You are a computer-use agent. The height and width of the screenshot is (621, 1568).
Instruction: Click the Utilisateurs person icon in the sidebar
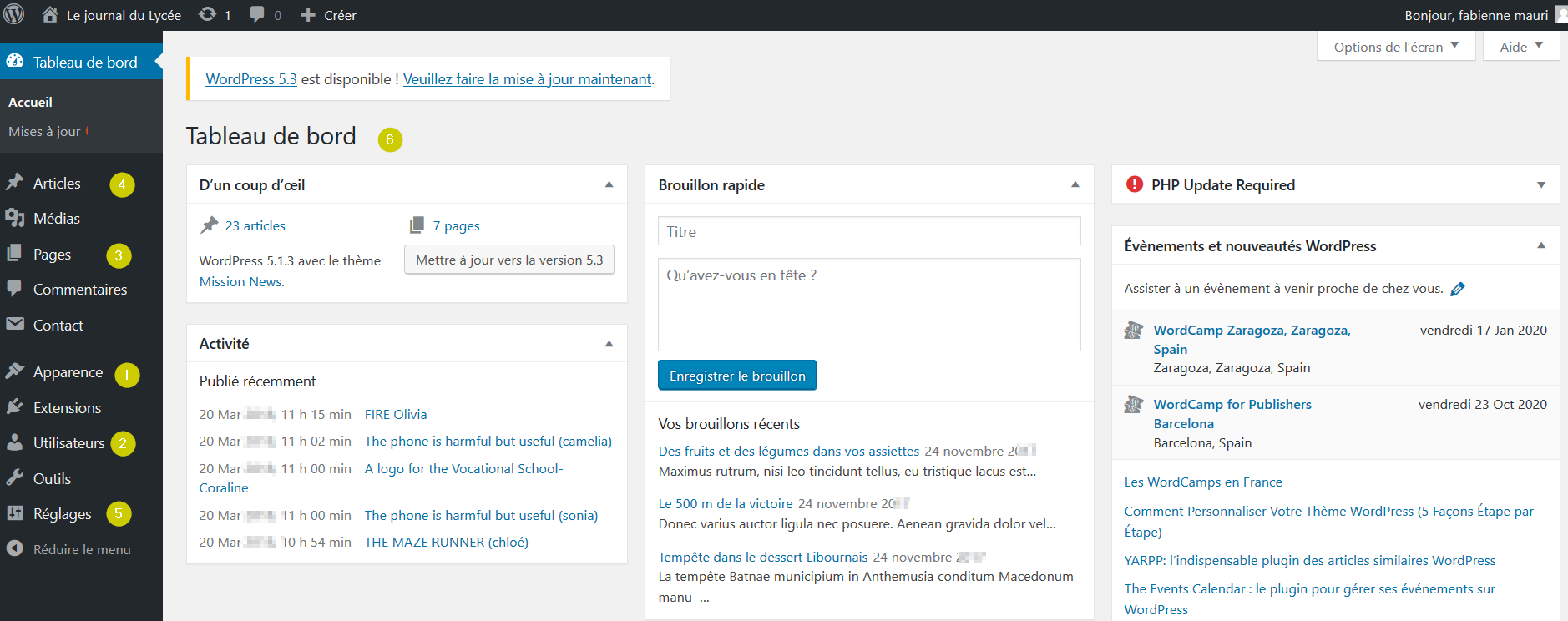[14, 442]
